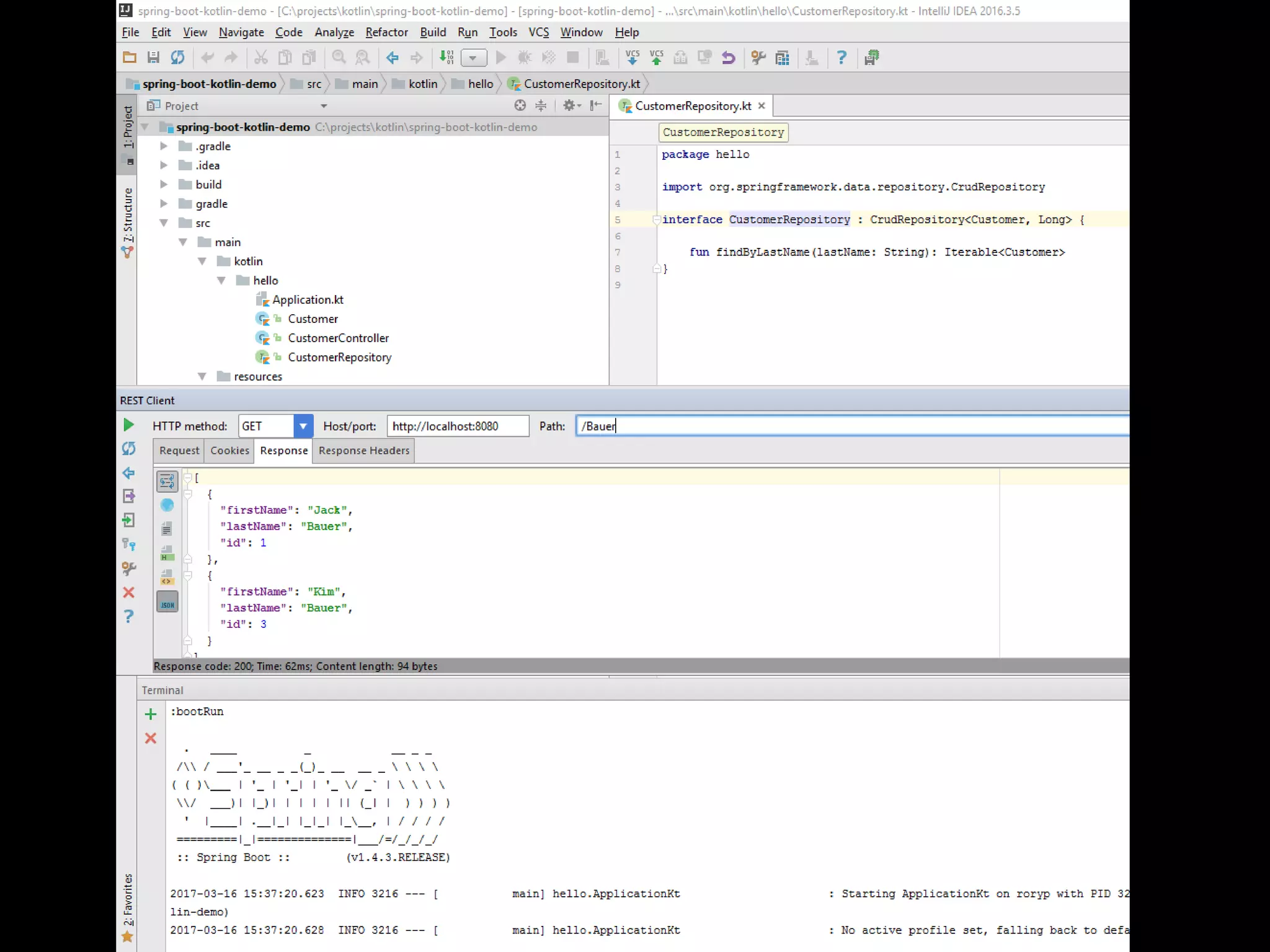Open new terminal session with green plus
Image resolution: width=1270 pixels, height=952 pixels.
(150, 714)
